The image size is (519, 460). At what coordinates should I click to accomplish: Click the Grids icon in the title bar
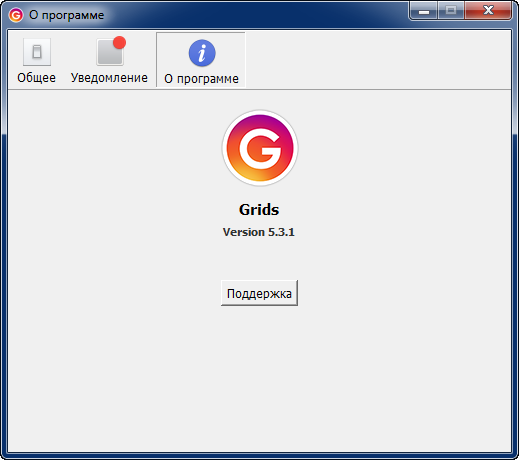pos(16,15)
